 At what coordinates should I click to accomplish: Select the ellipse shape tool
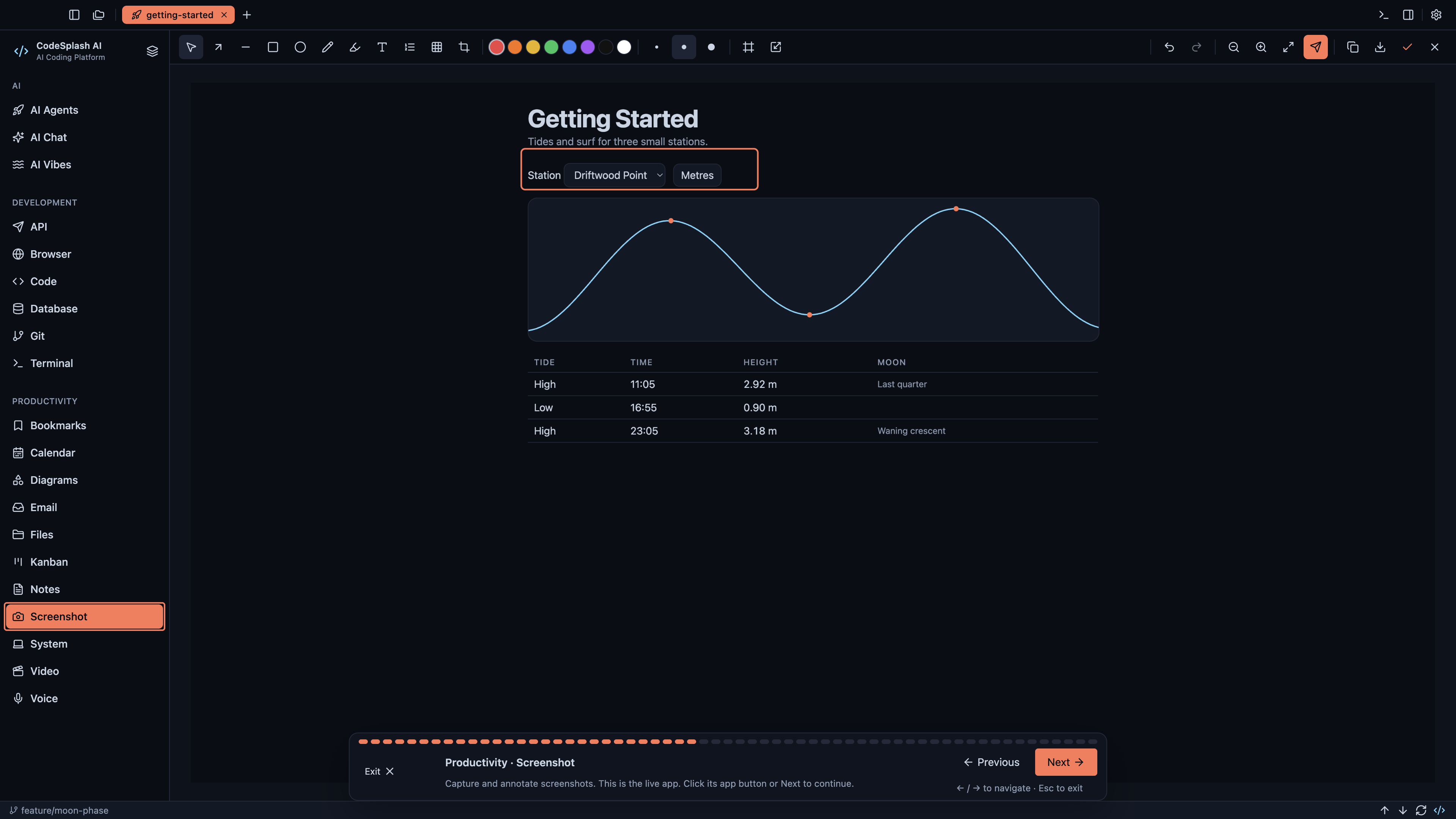tap(300, 47)
